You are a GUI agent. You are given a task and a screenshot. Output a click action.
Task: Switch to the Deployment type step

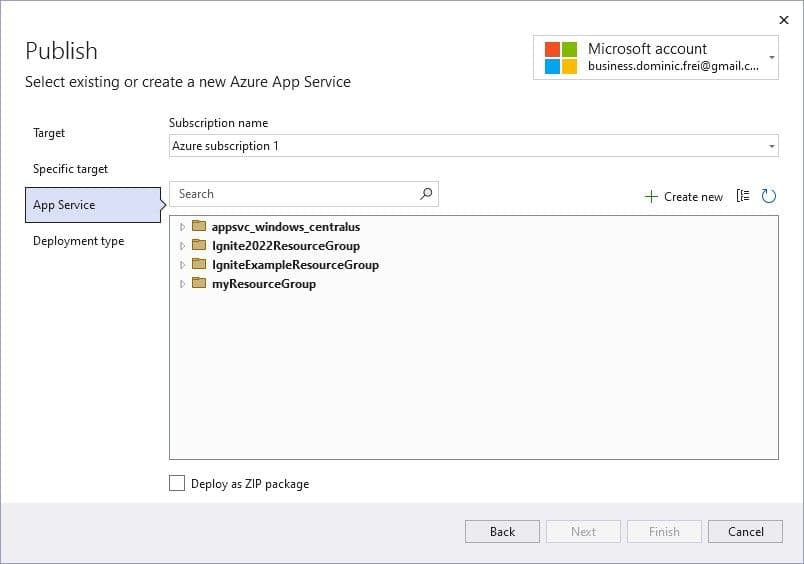78,241
